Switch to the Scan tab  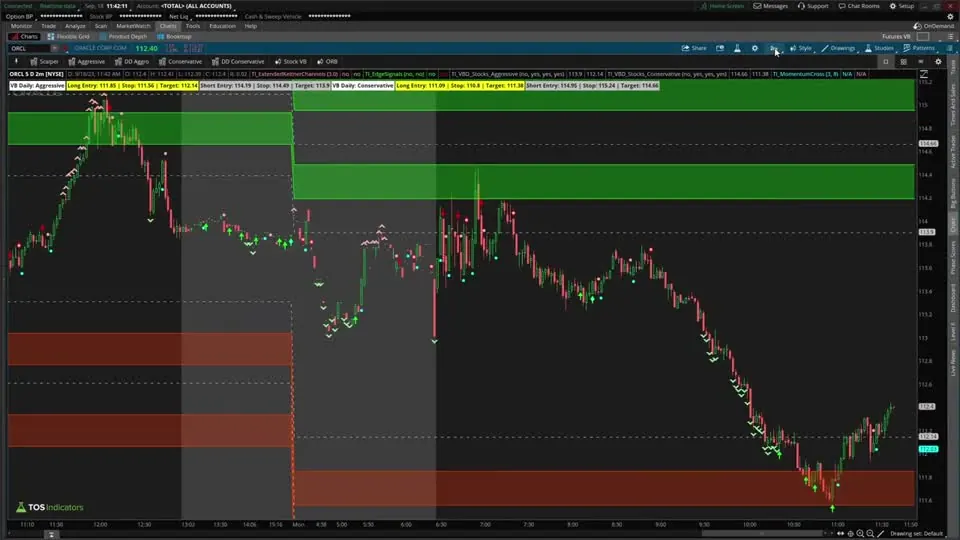[x=100, y=26]
